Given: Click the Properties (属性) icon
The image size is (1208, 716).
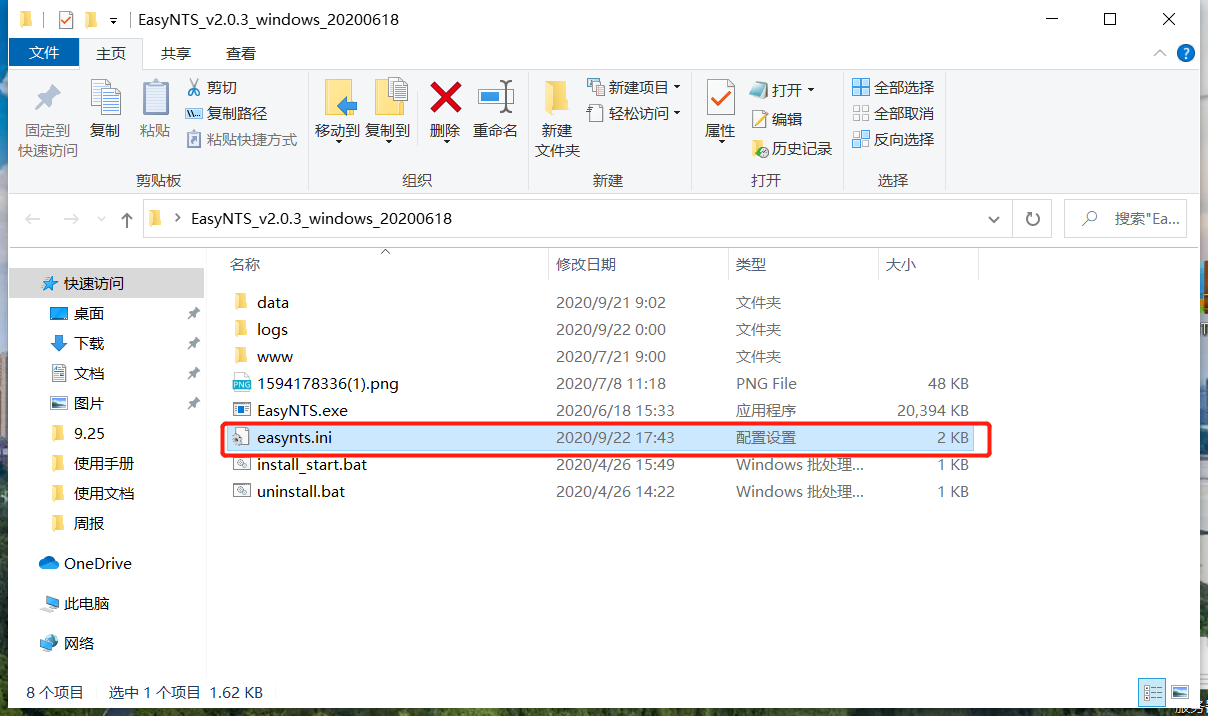Looking at the screenshot, I should point(720,98).
